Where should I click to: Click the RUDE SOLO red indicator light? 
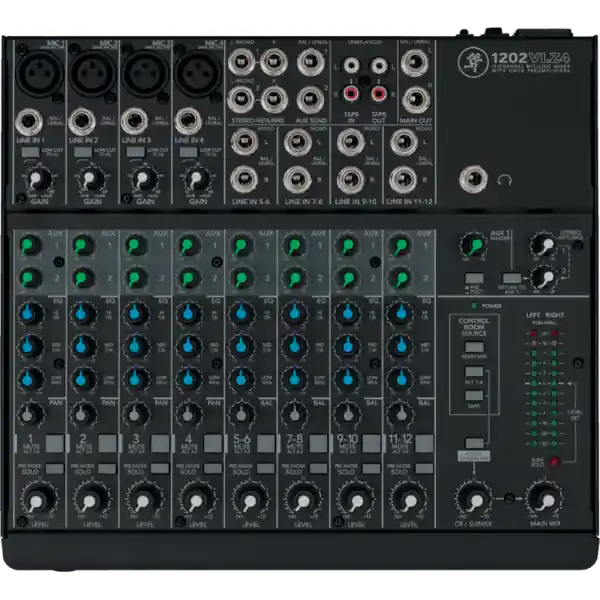[554, 462]
